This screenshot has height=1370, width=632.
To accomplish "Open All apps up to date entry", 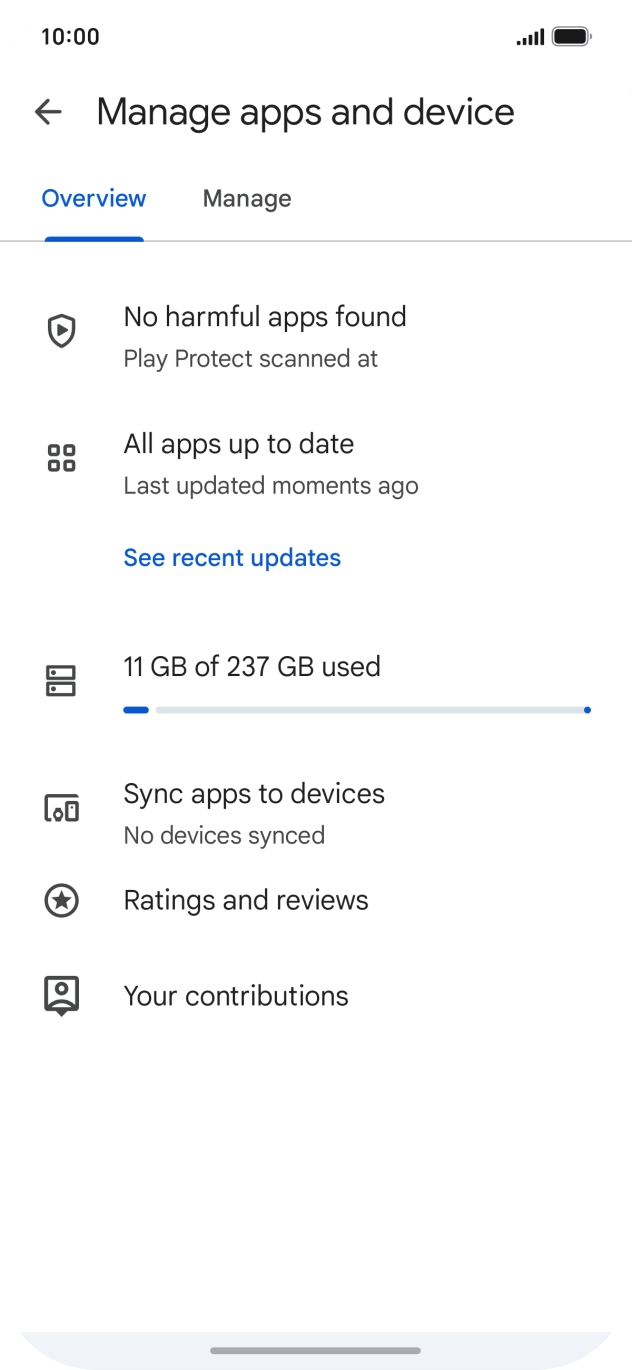I will click(316, 463).
